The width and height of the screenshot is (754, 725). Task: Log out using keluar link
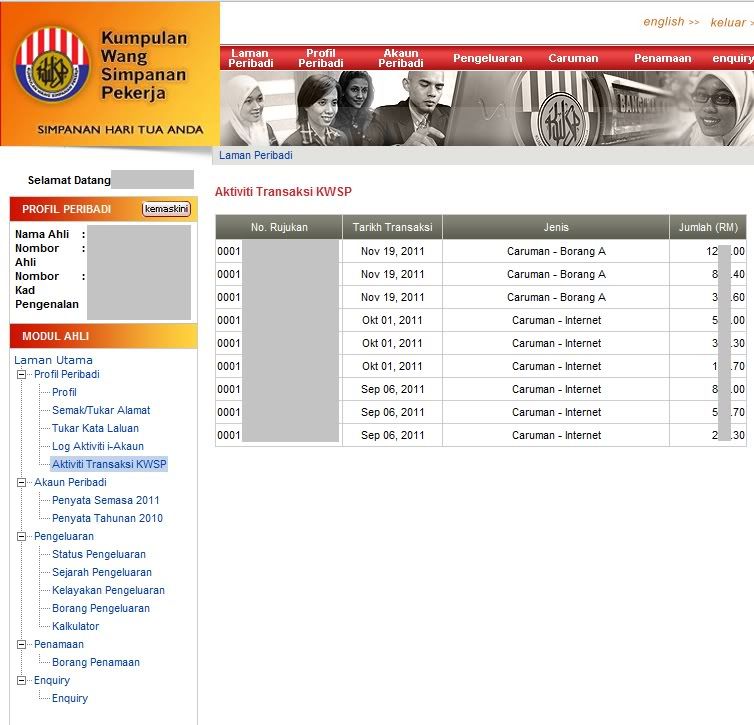[731, 22]
